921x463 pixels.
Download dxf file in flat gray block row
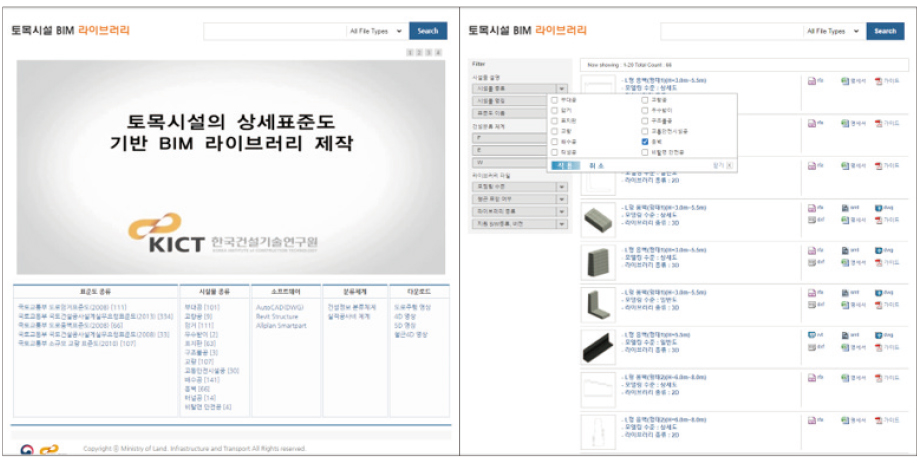[816, 220]
